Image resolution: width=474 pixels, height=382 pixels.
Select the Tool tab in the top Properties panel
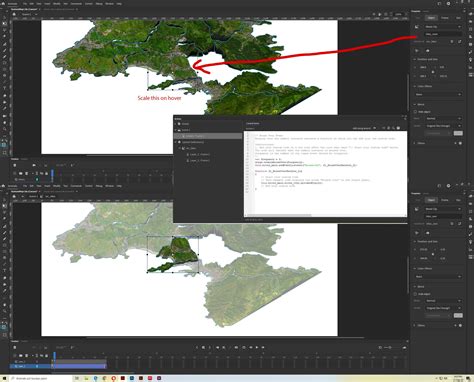click(x=418, y=18)
